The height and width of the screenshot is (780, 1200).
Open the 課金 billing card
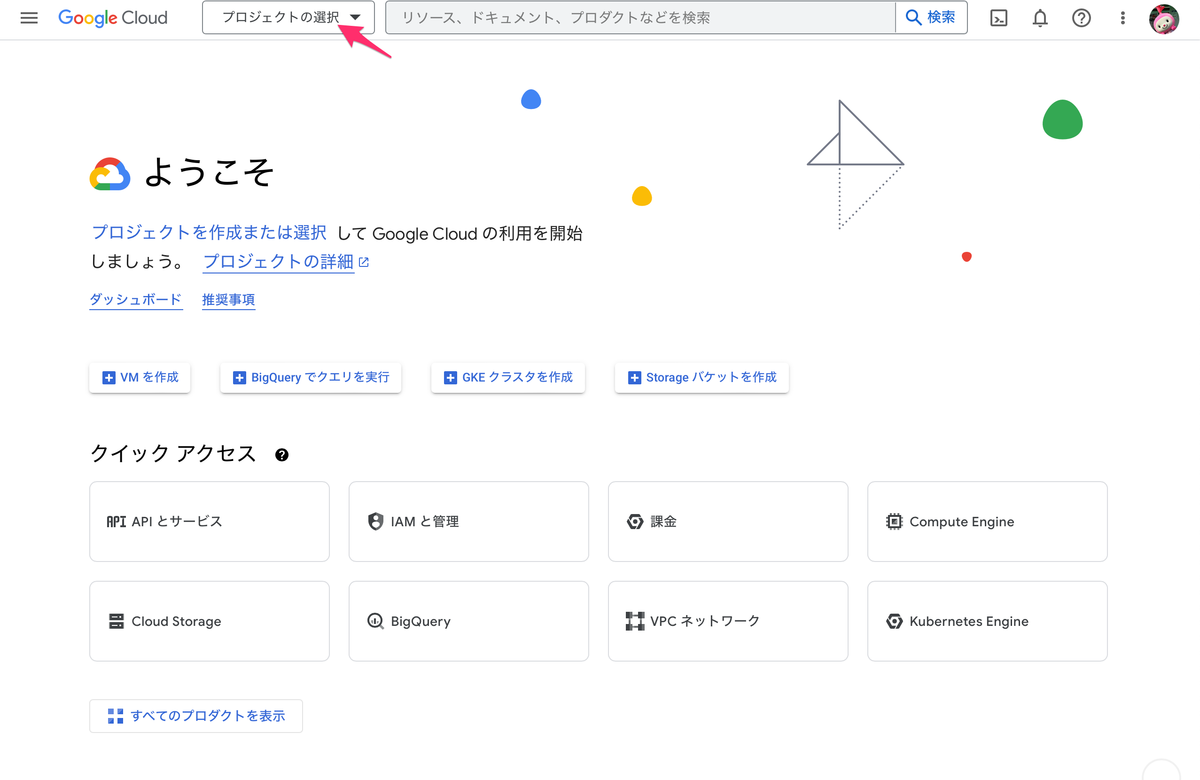tap(728, 521)
